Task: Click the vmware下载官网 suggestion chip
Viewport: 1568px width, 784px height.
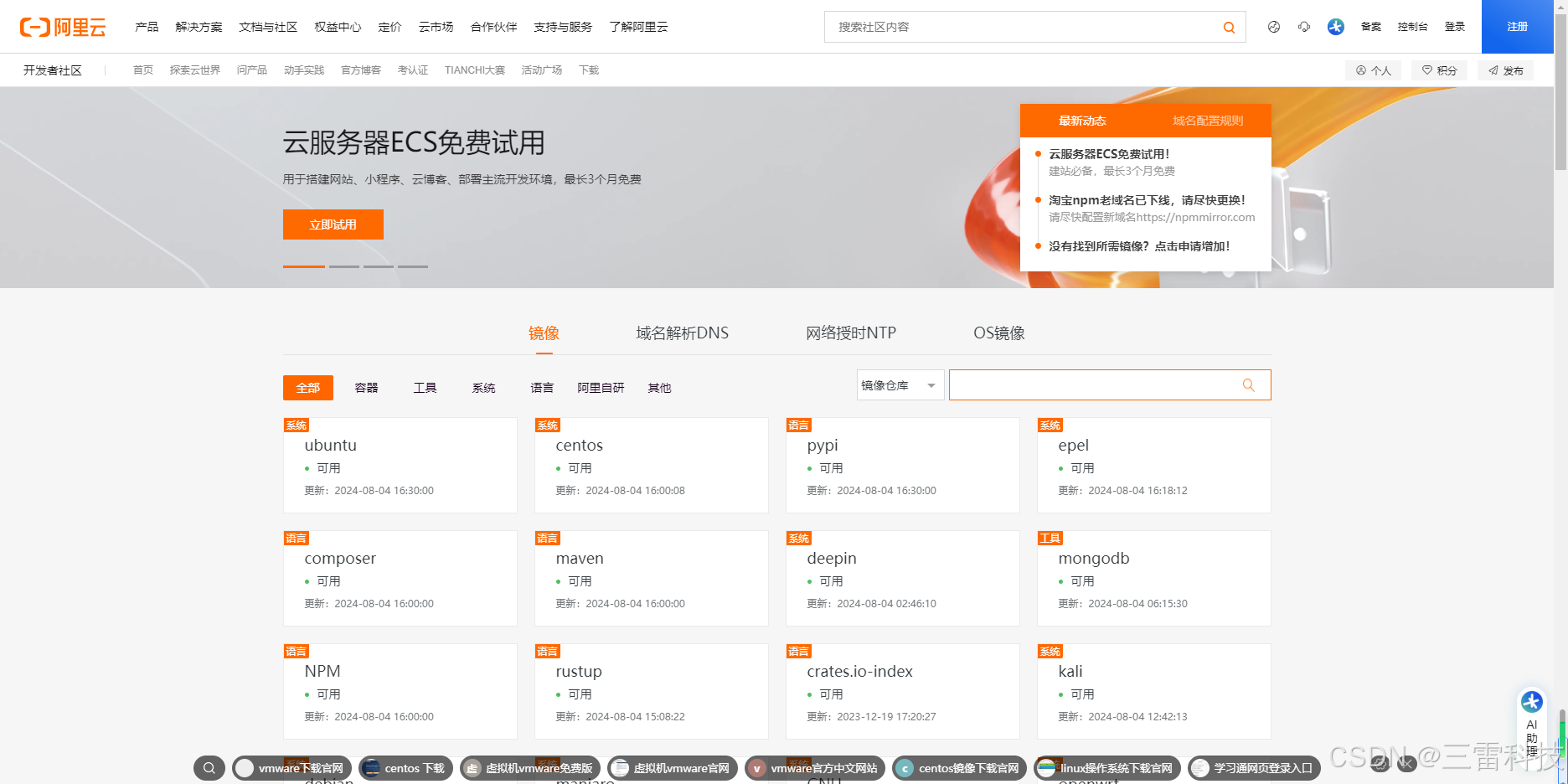Action: click(x=291, y=768)
